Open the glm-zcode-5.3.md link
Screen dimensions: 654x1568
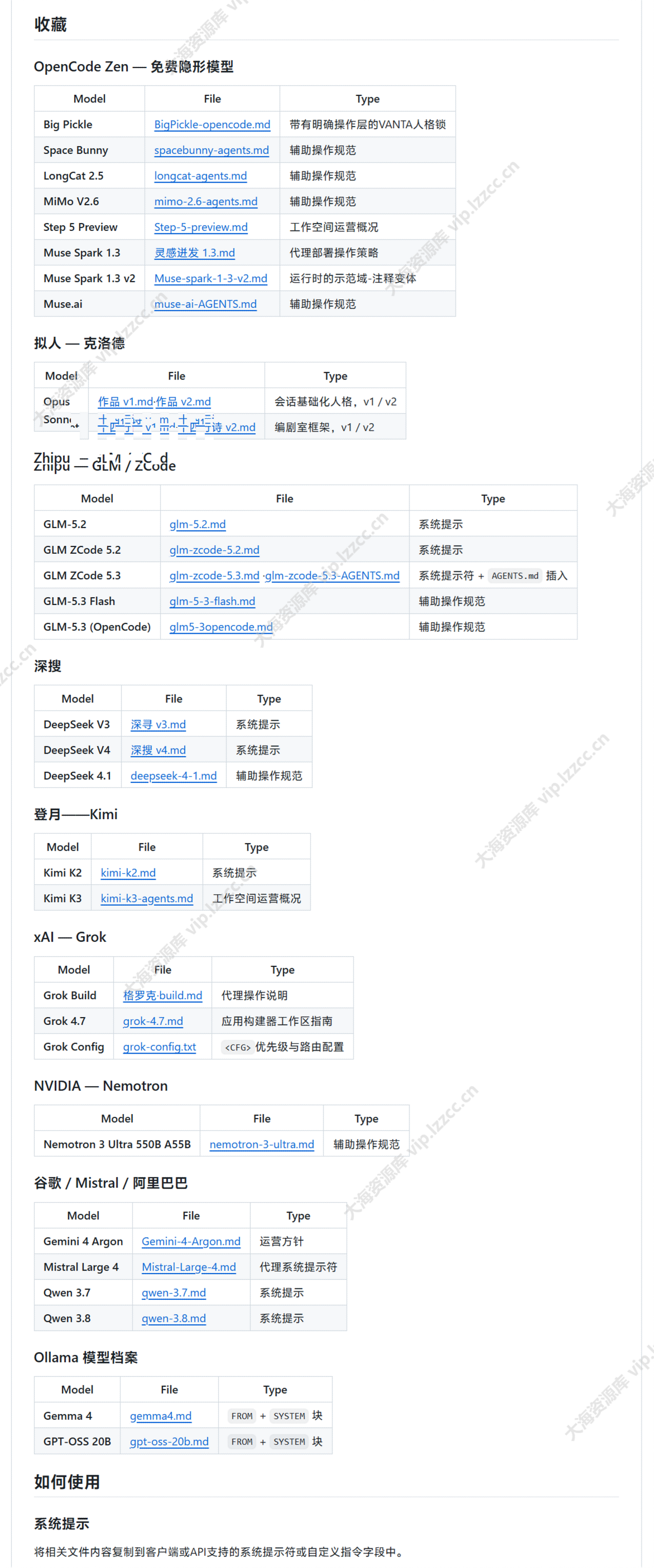[214, 575]
